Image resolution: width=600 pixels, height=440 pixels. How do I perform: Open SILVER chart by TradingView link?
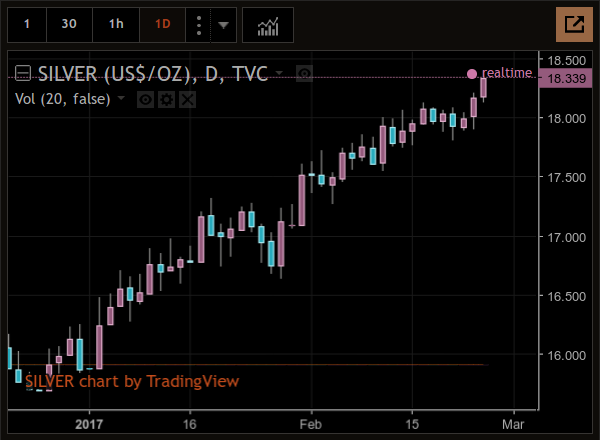(x=132, y=381)
